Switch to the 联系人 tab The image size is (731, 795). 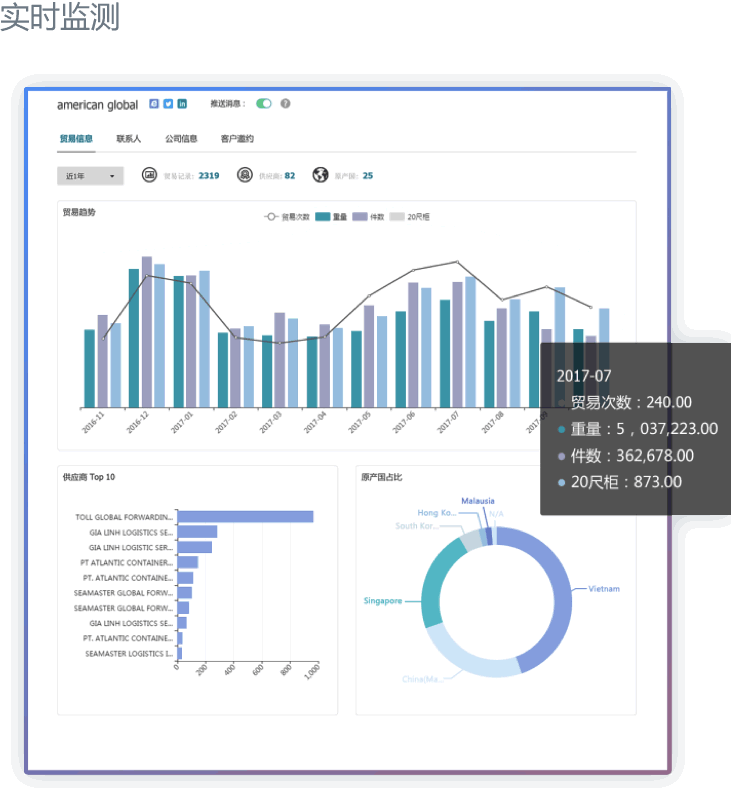tap(129, 139)
